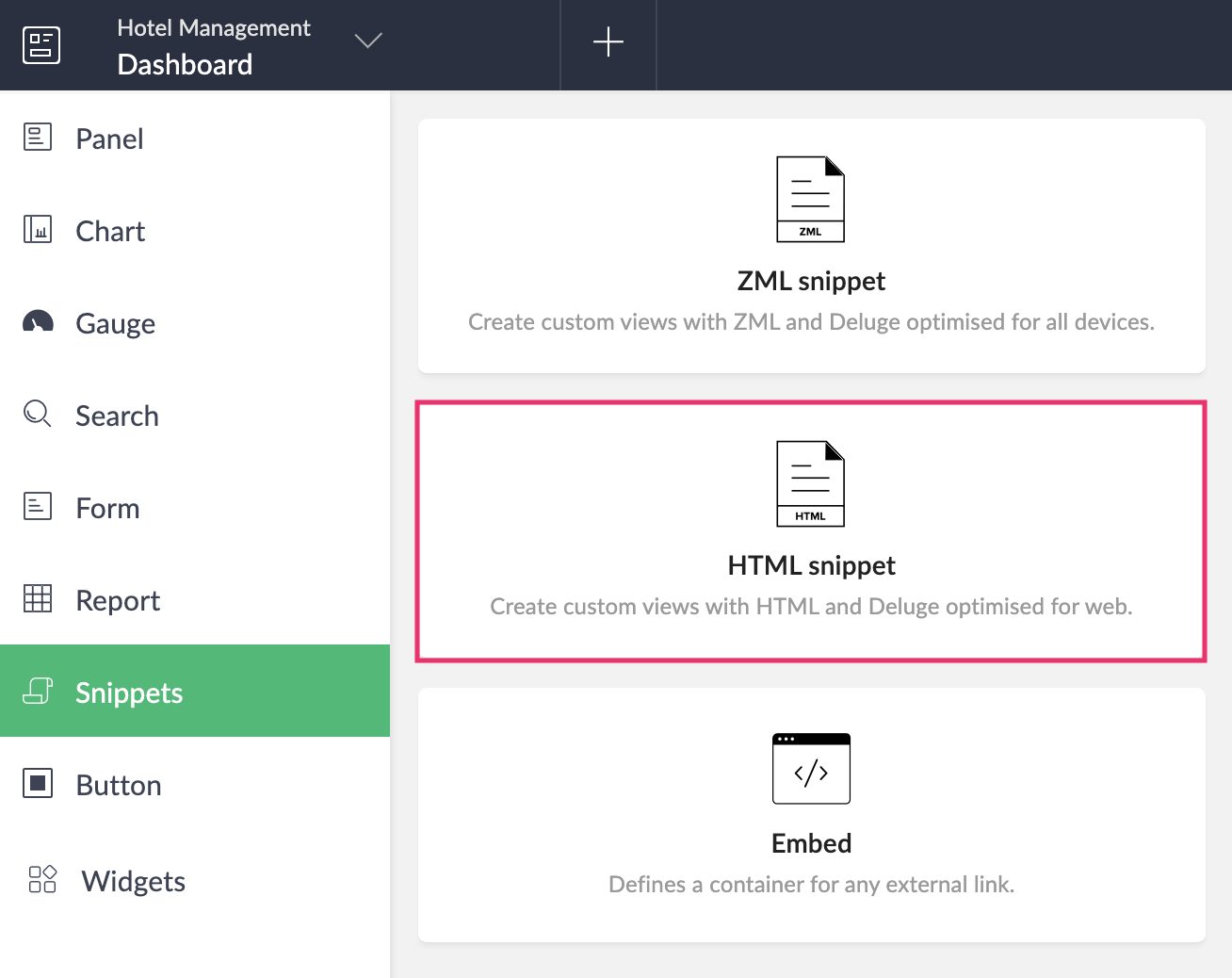Screen dimensions: 1232x978
Task: Add a new page with plus icon
Action: [x=608, y=42]
